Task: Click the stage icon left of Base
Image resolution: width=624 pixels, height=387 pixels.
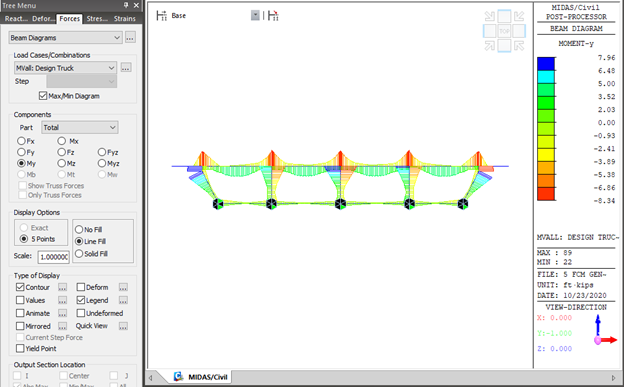Action: pos(161,16)
